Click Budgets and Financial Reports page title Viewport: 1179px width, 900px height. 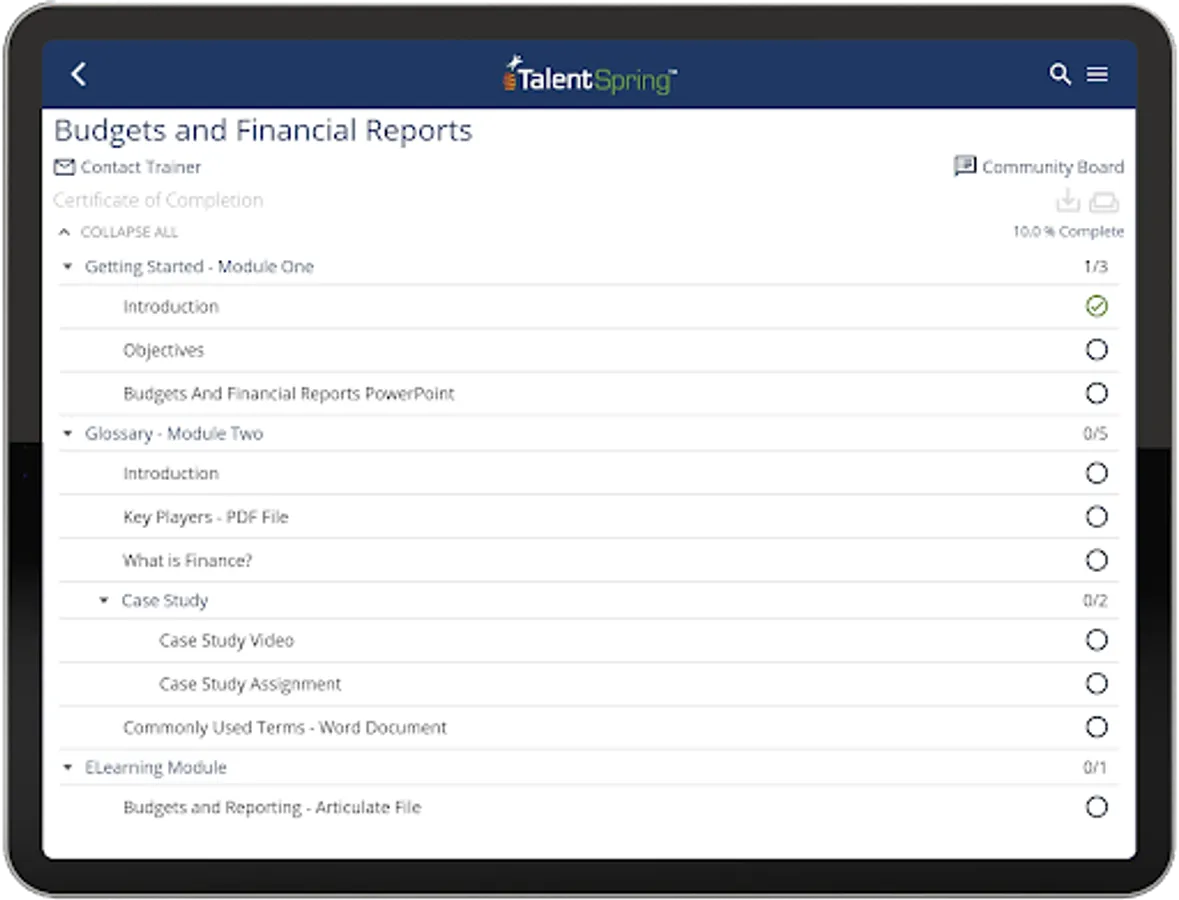[x=263, y=131]
